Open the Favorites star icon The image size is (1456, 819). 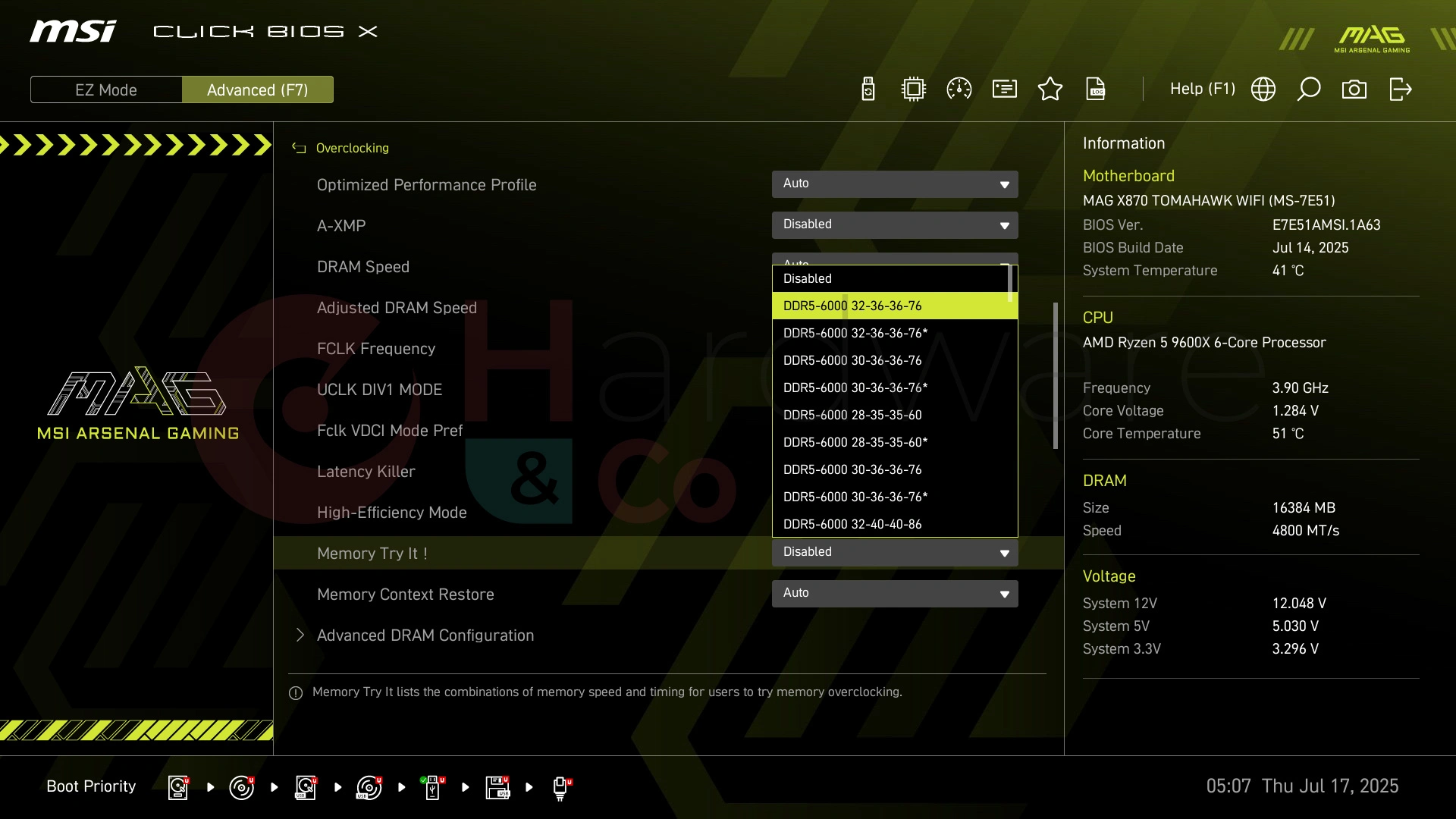pos(1050,89)
